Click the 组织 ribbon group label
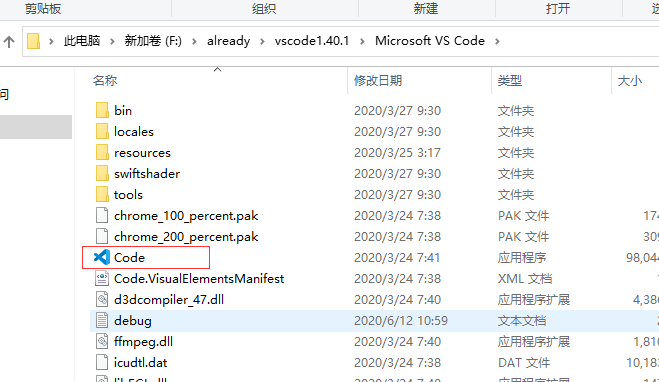The height and width of the screenshot is (382, 659). [264, 8]
